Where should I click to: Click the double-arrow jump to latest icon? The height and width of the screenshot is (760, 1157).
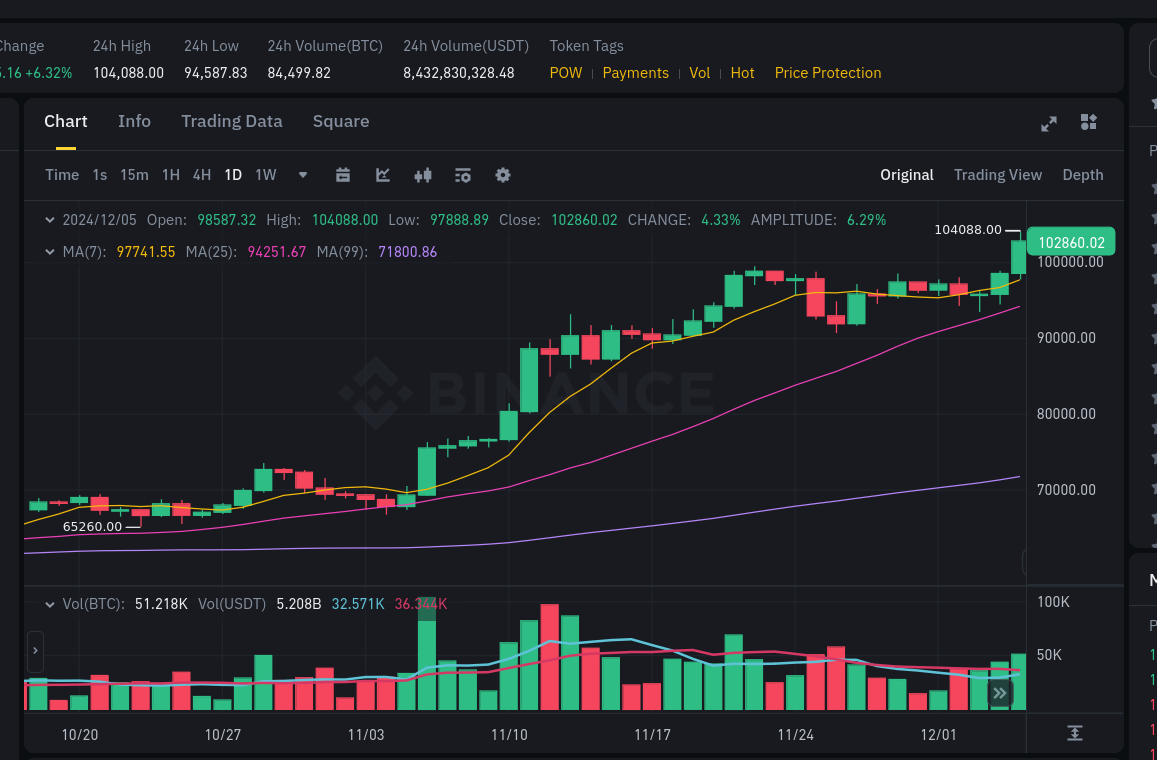(999, 694)
